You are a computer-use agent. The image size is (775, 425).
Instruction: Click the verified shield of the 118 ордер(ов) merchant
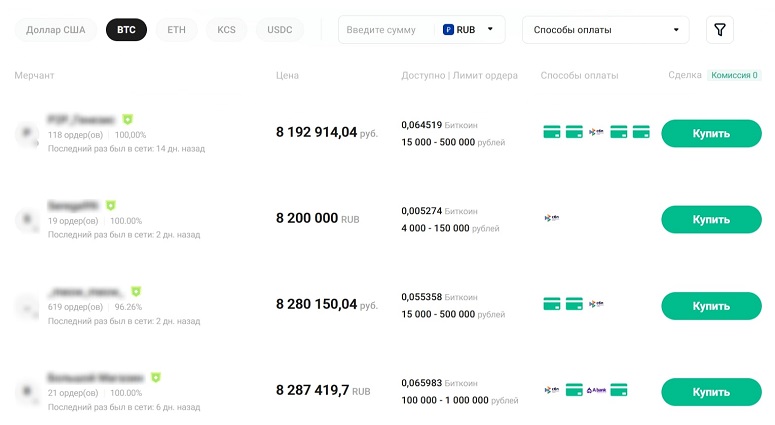click(128, 119)
